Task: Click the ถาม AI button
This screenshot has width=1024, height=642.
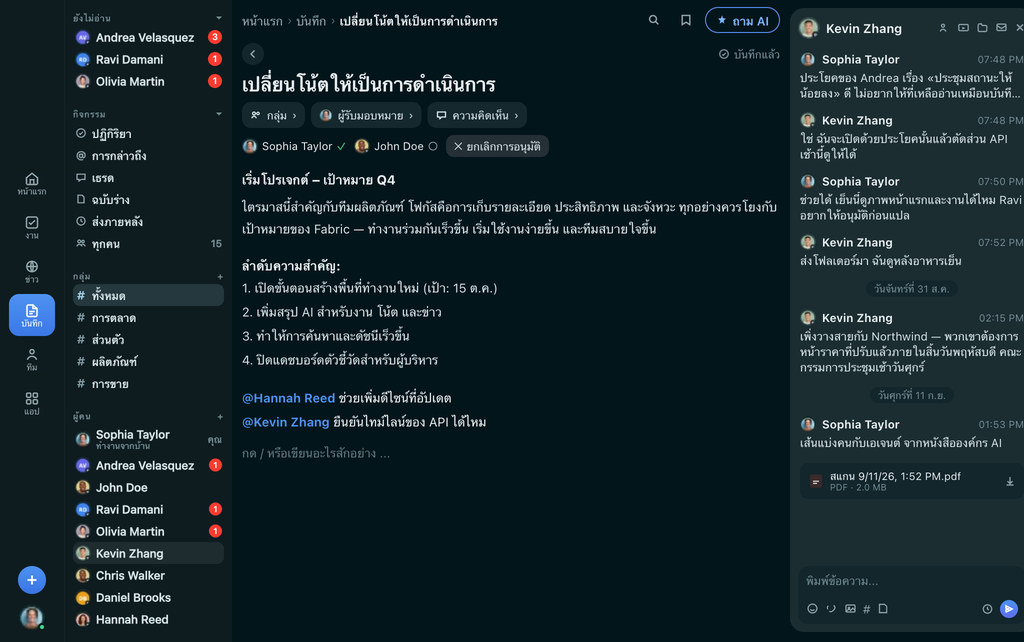Action: point(743,20)
